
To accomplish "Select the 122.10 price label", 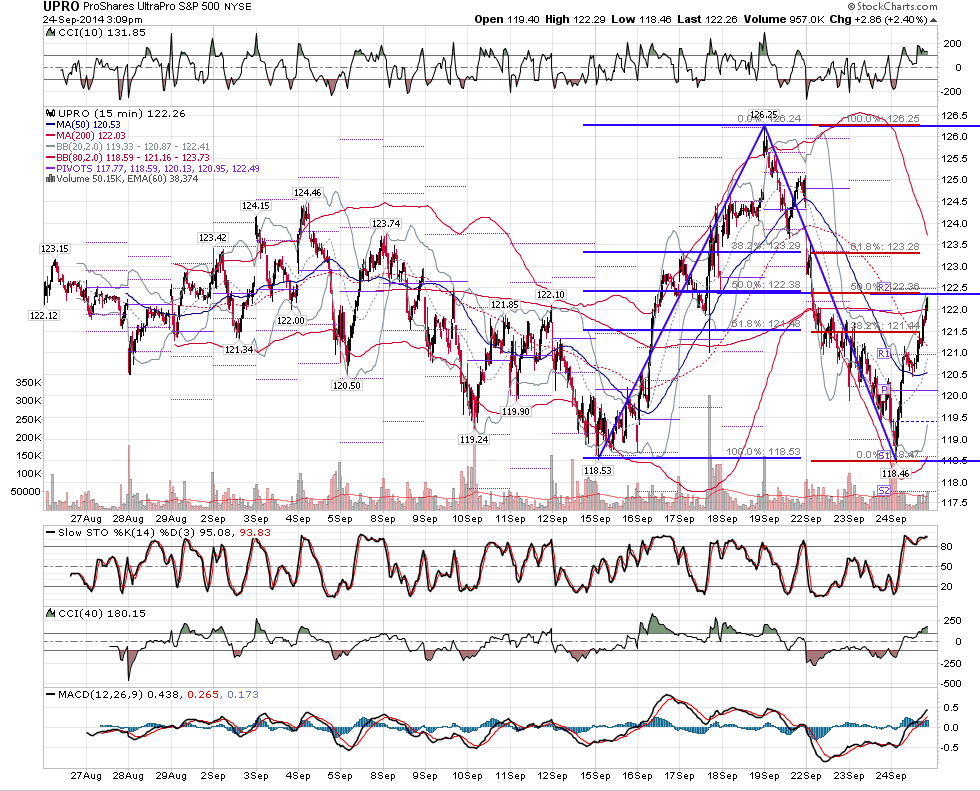I will (x=551, y=294).
